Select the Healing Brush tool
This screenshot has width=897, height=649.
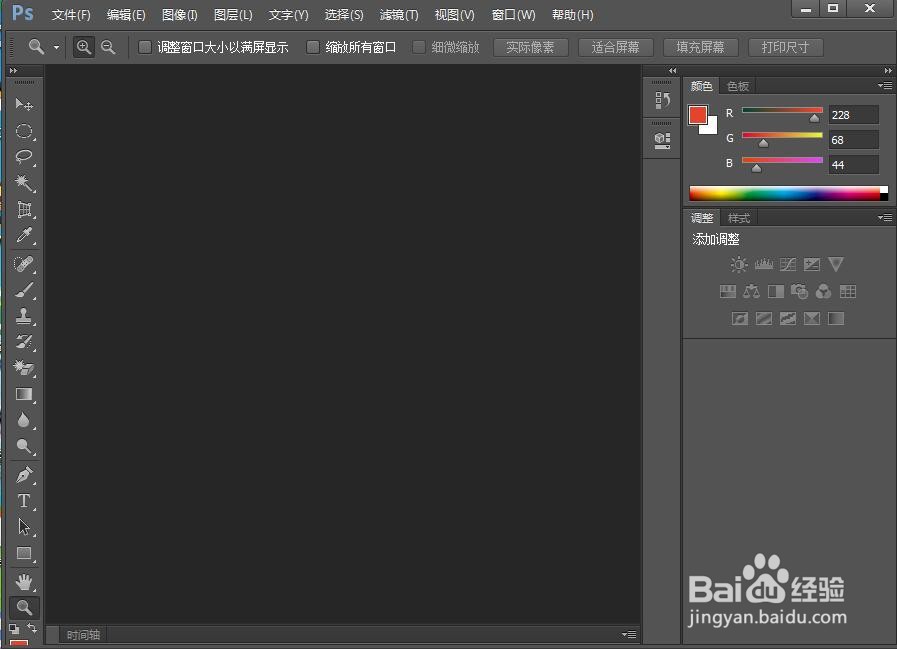(24, 264)
